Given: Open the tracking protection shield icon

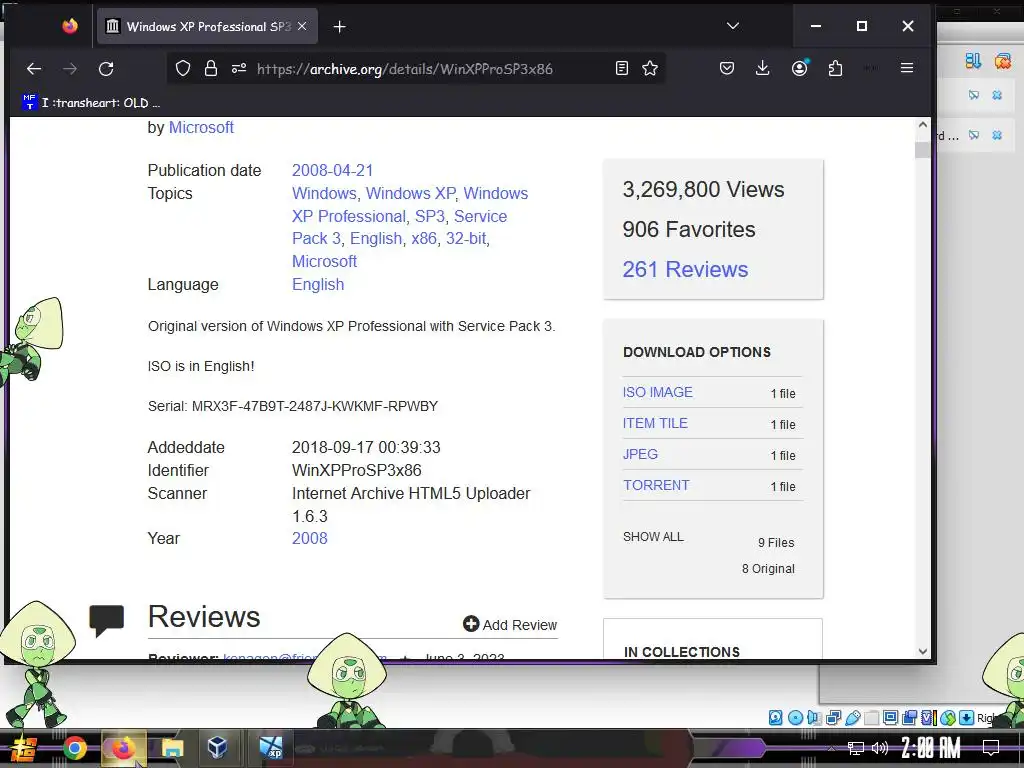Looking at the screenshot, I should point(183,69).
